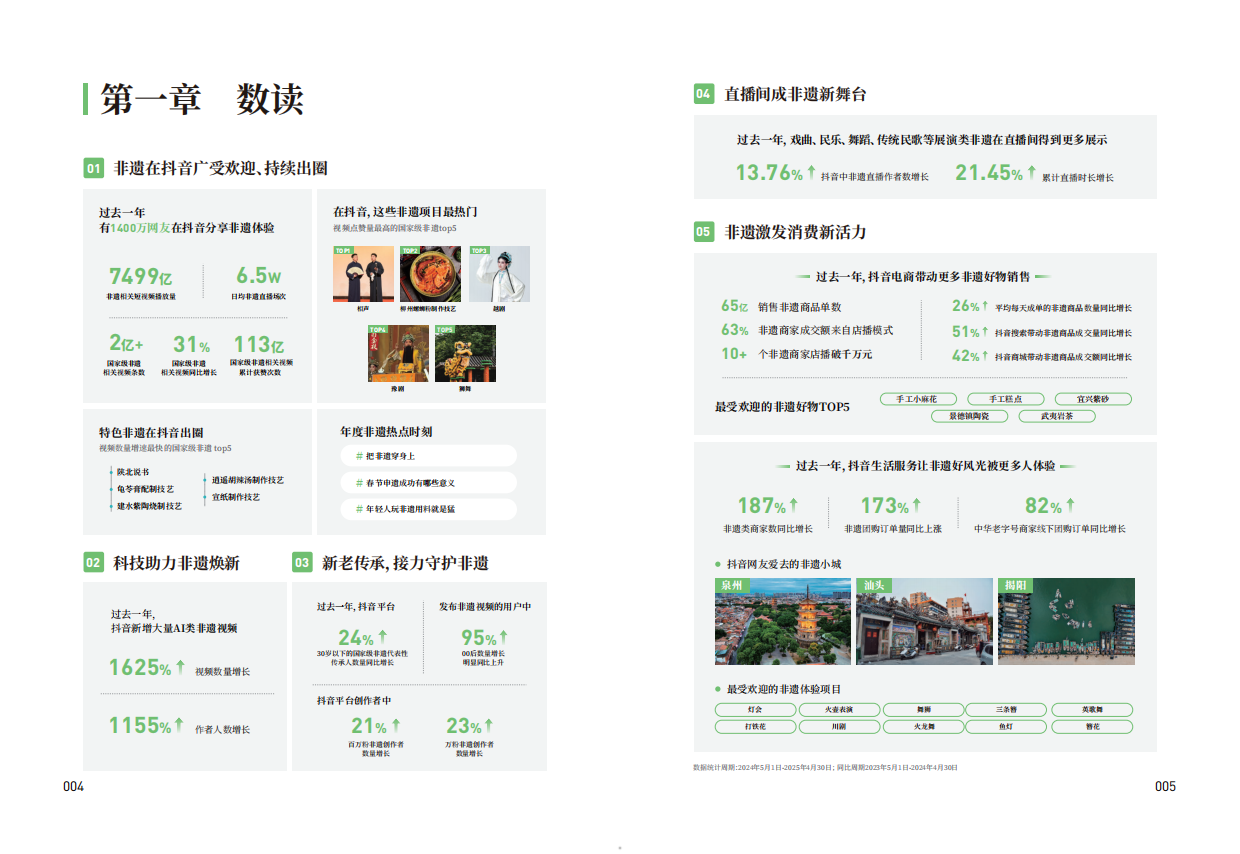Click the 灯会 experience tag
This screenshot has height=854, width=1240.
pyautogui.click(x=755, y=710)
